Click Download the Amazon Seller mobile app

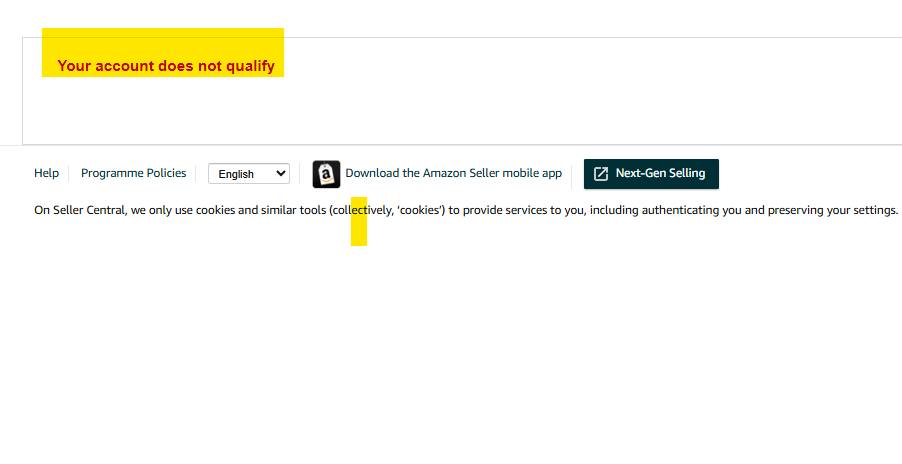coord(453,173)
